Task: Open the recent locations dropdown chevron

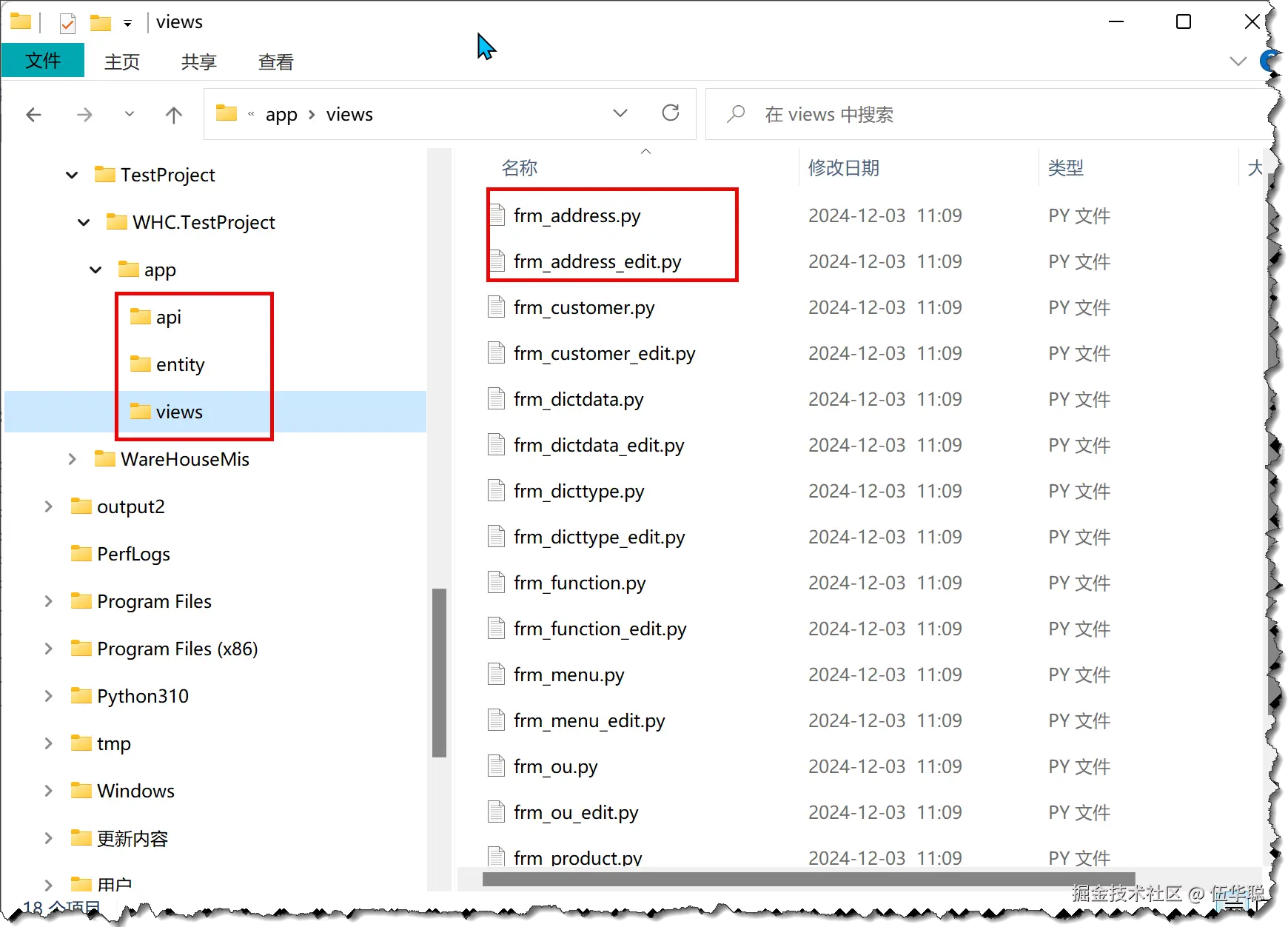Action: tap(130, 114)
